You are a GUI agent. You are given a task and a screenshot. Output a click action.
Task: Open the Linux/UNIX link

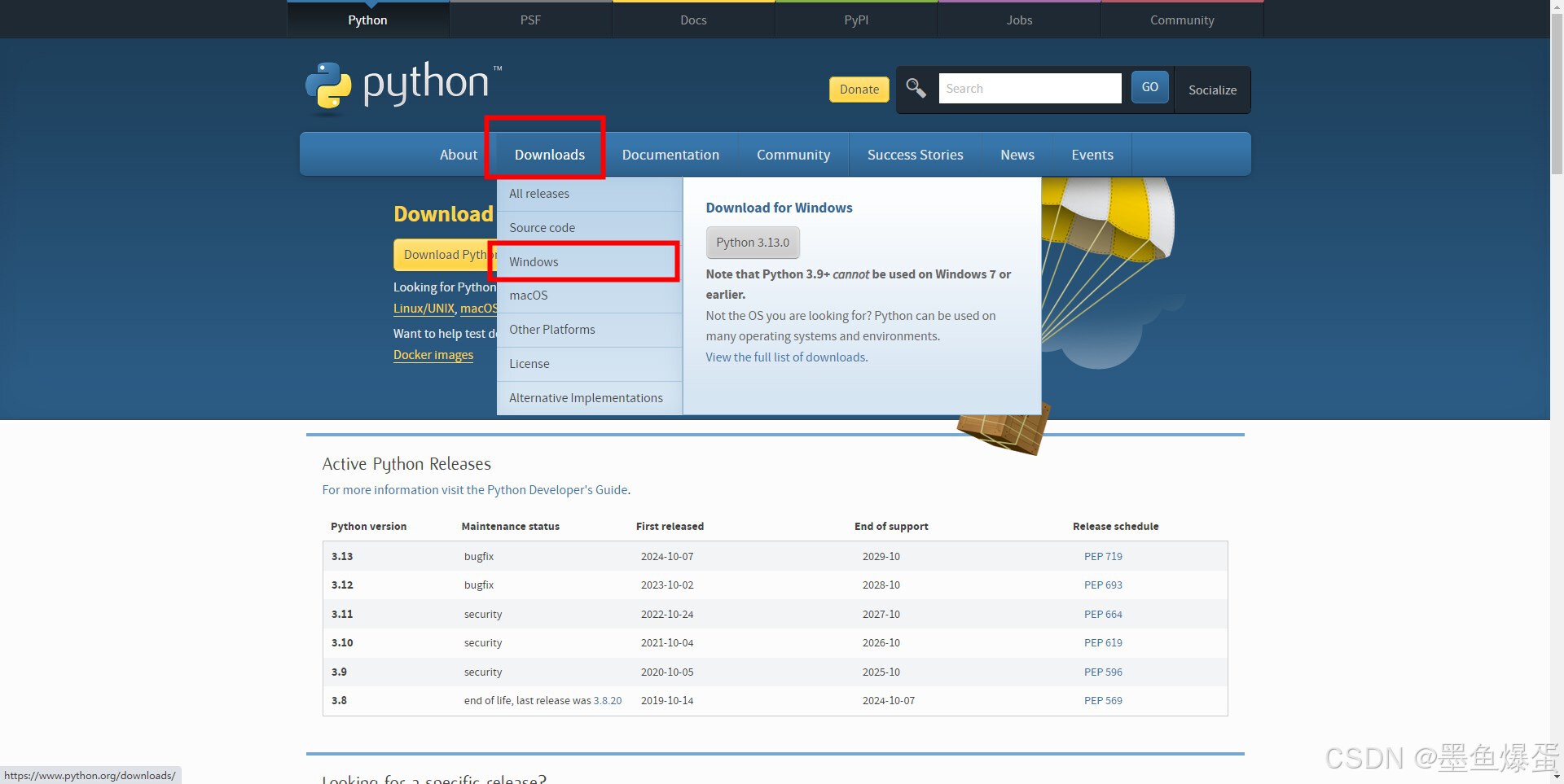point(424,309)
